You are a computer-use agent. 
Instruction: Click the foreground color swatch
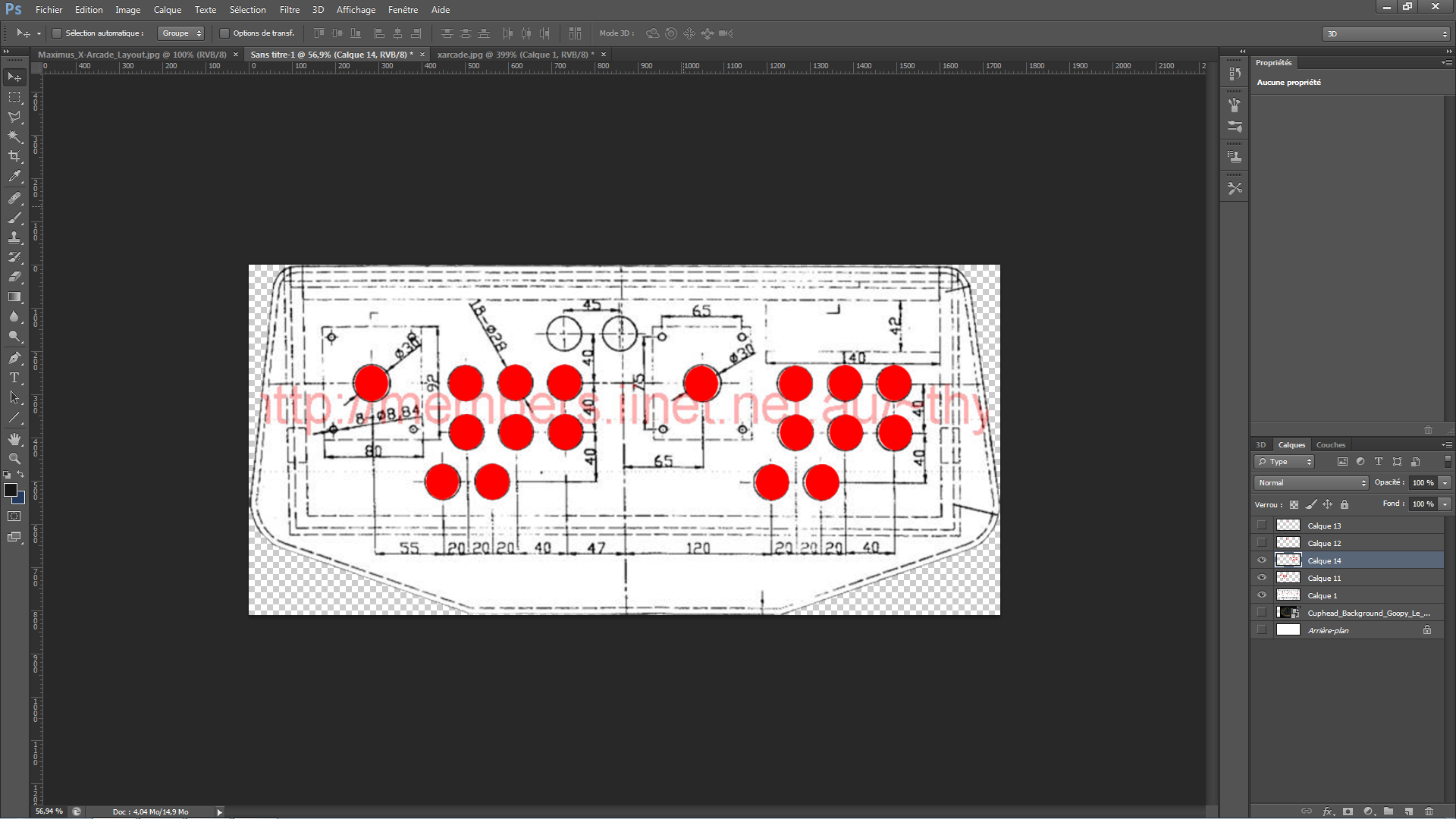click(x=11, y=491)
